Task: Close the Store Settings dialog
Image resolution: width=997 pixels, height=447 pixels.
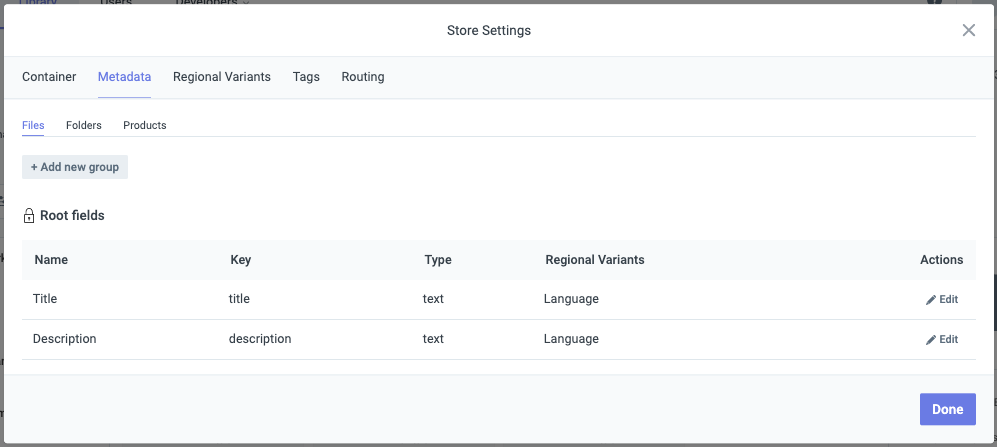Action: [968, 30]
